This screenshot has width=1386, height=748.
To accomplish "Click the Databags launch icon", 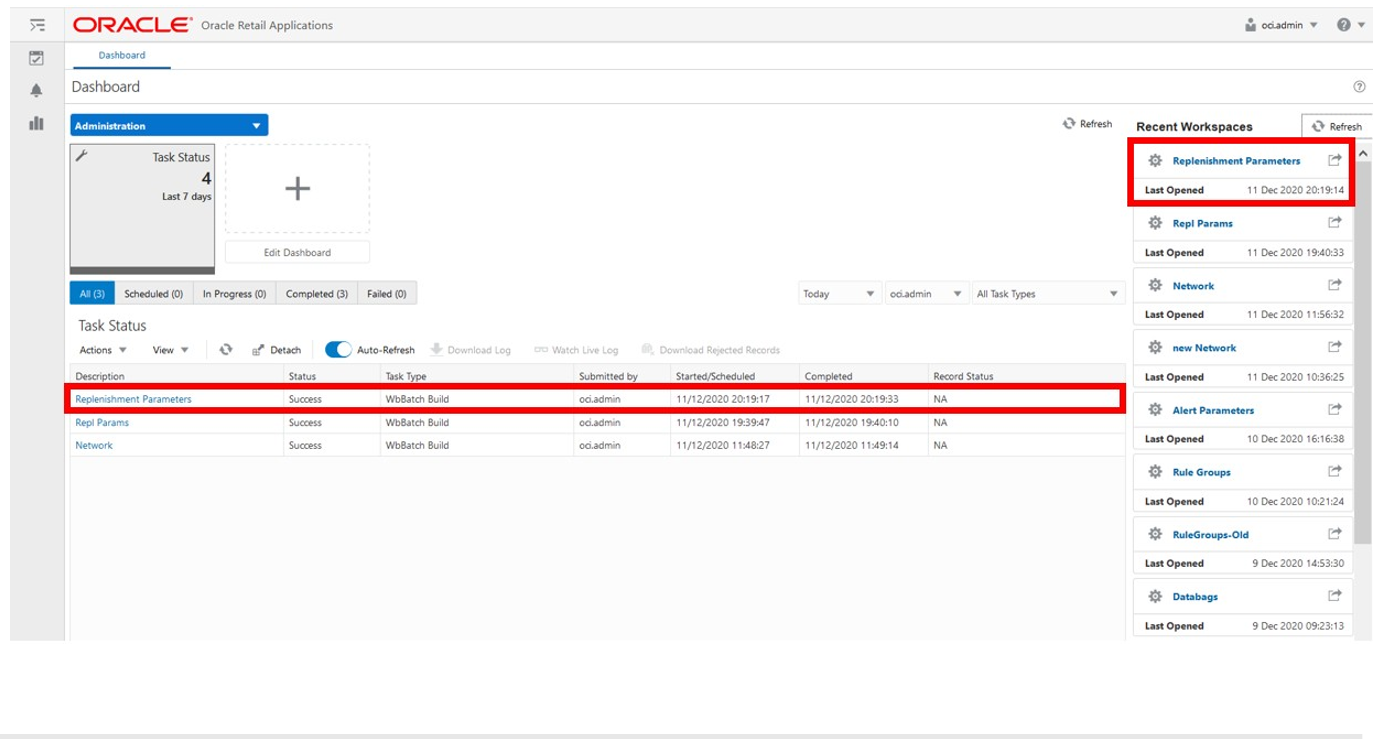I will [x=1334, y=596].
